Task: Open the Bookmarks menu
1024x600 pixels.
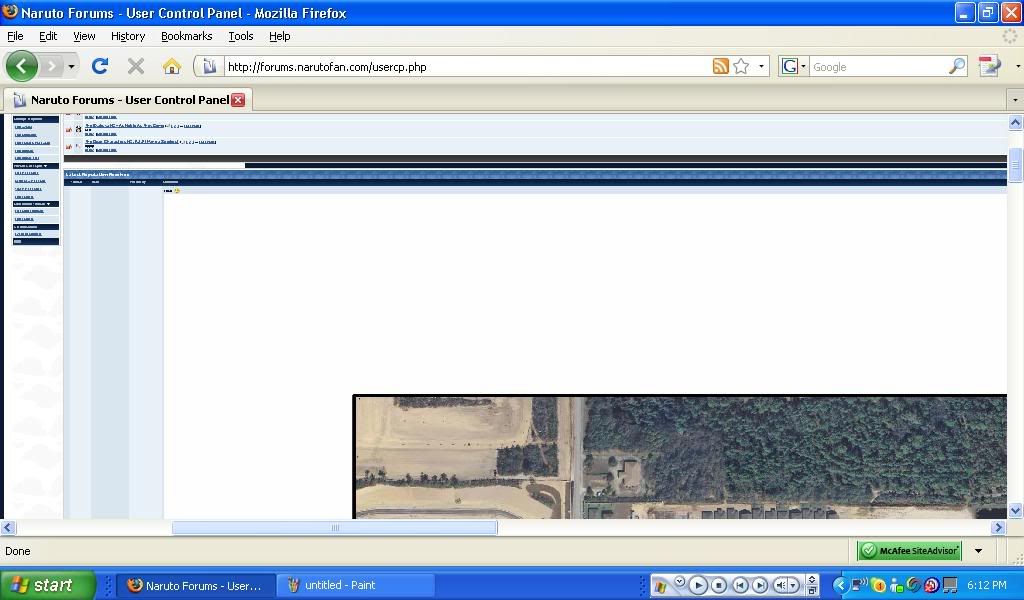Action: click(186, 36)
